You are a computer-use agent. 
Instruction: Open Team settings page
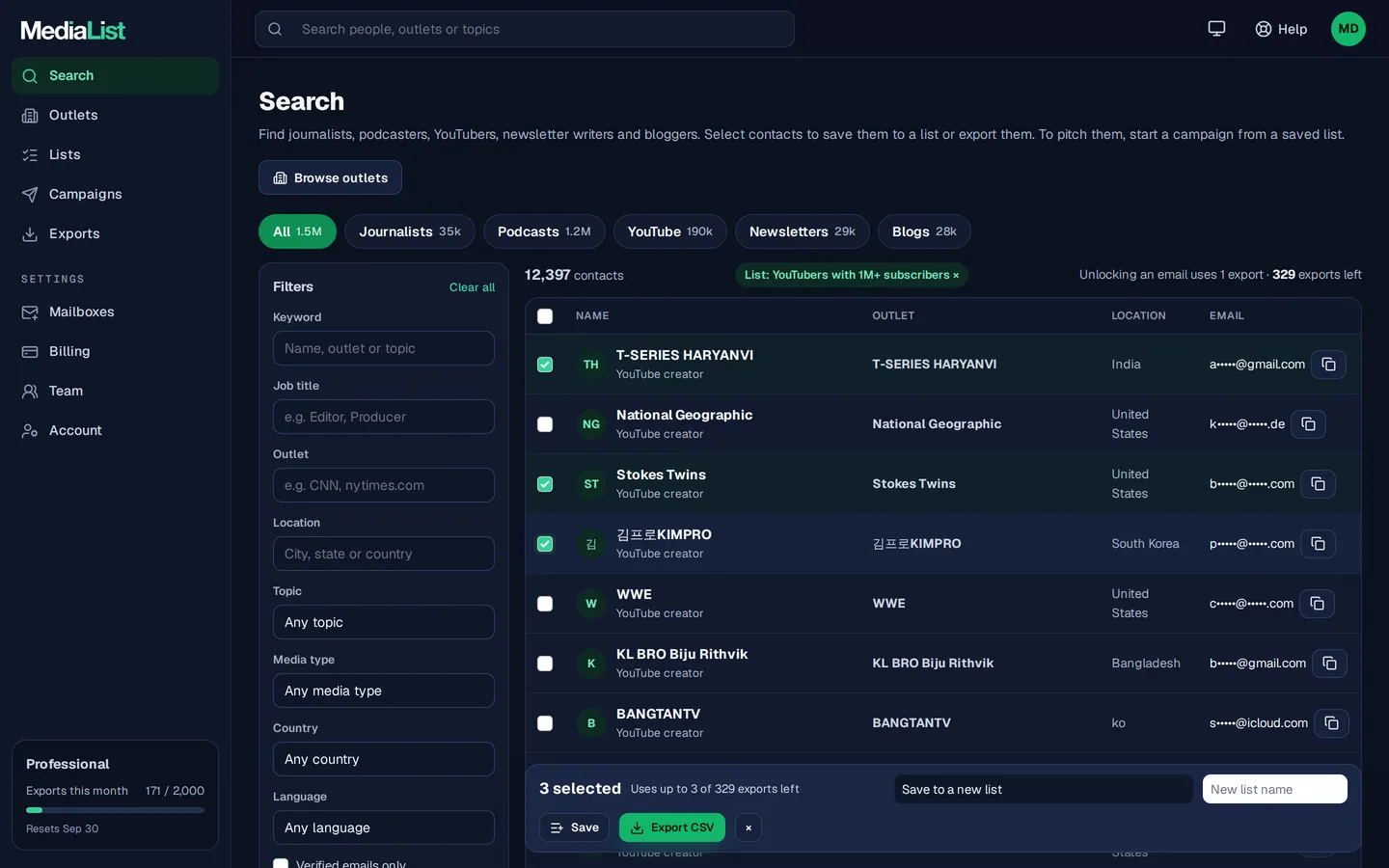click(115, 391)
